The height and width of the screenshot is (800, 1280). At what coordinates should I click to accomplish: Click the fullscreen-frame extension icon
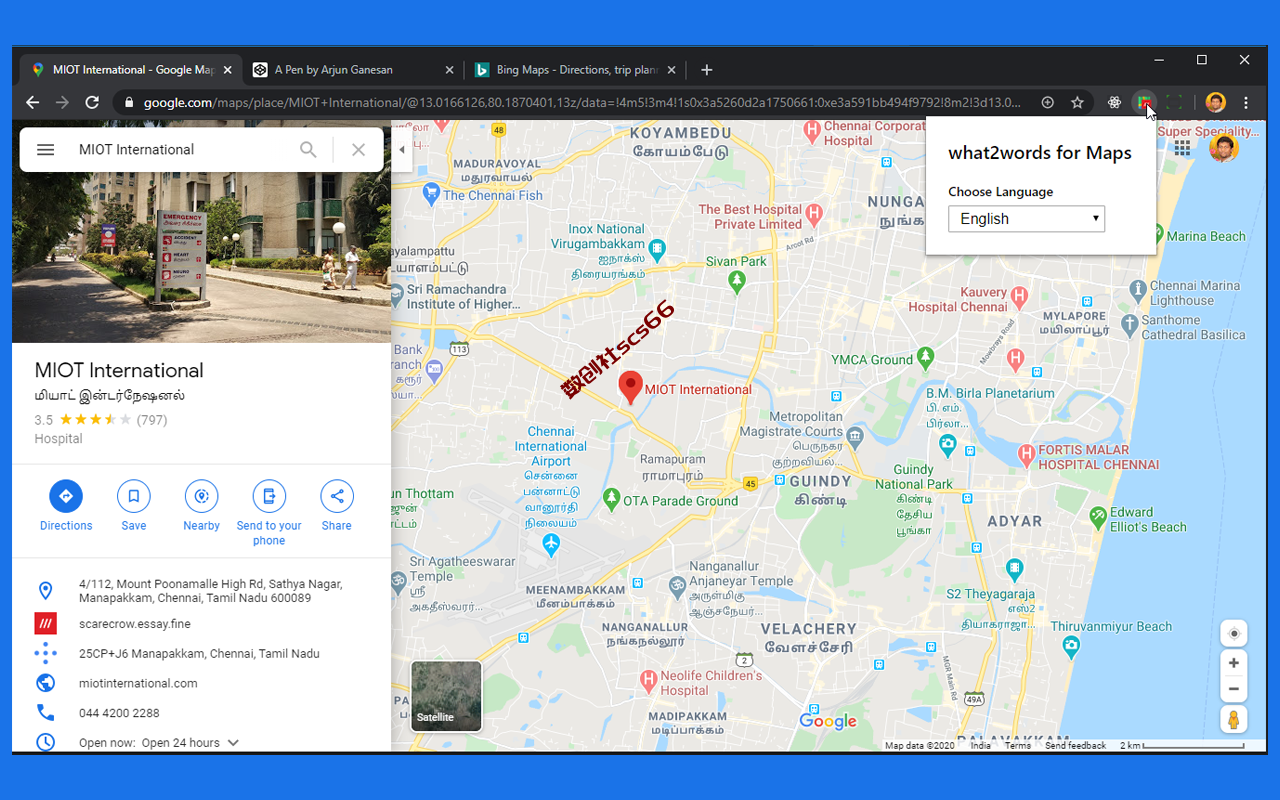[x=1174, y=102]
